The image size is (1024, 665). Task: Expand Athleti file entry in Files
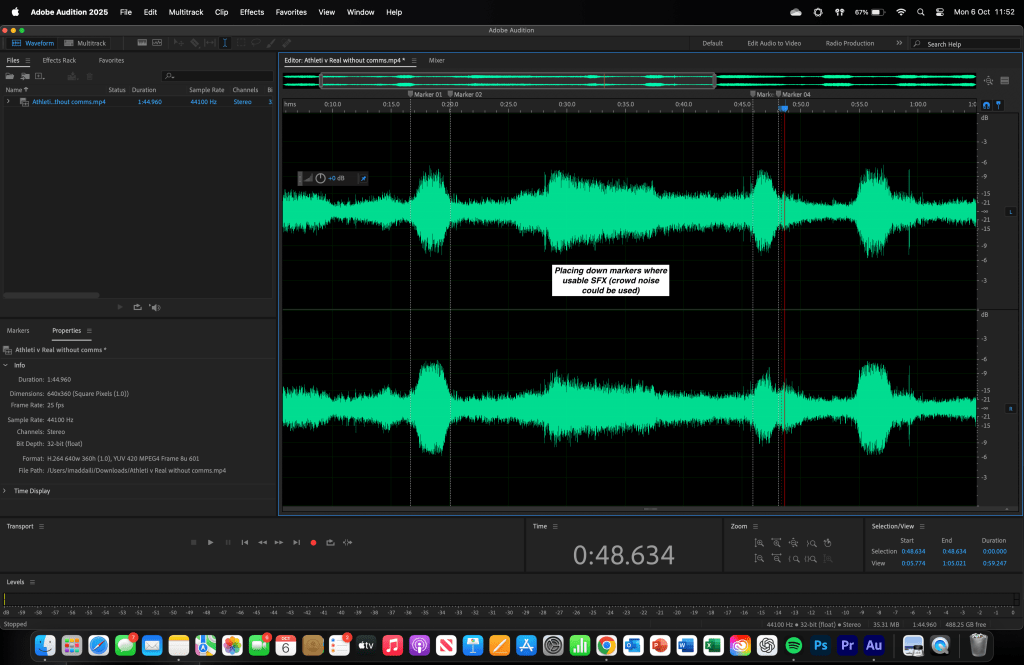(9, 101)
